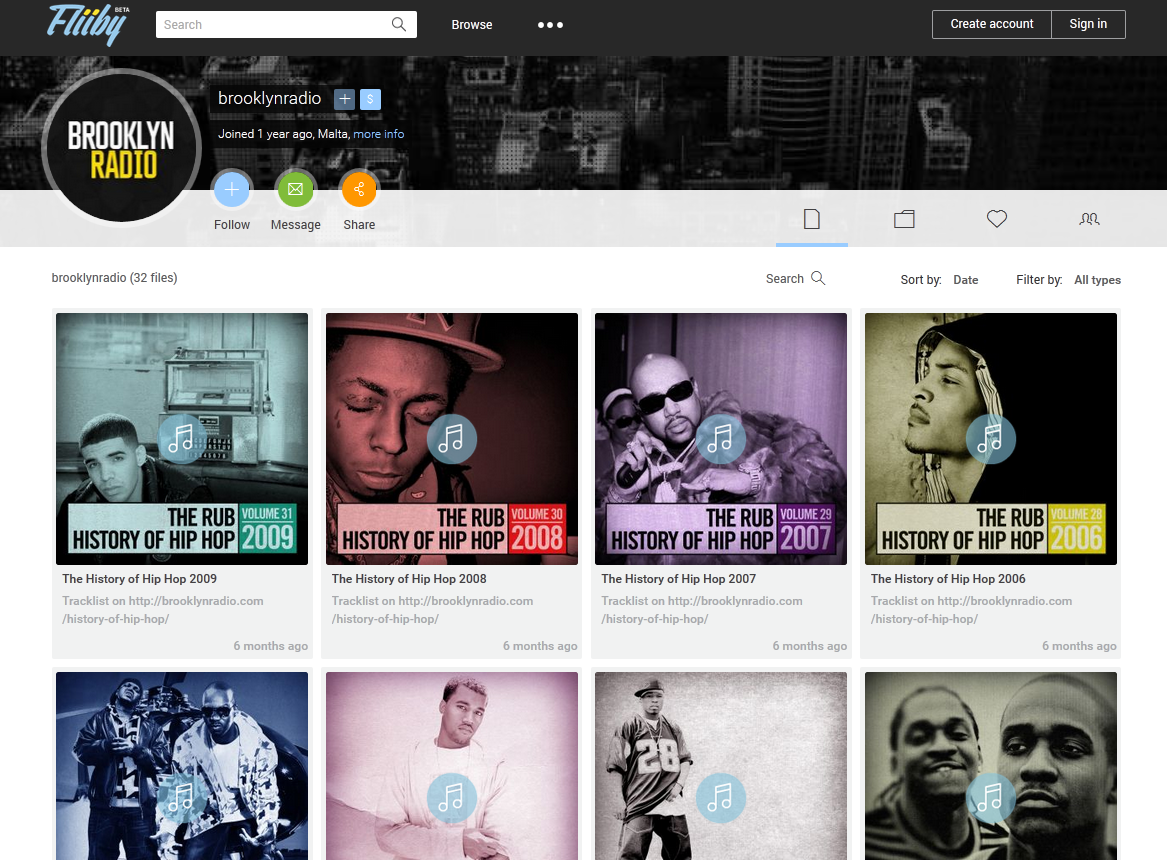Click Tracklist description under History of Hip Hop 2009

162,610
